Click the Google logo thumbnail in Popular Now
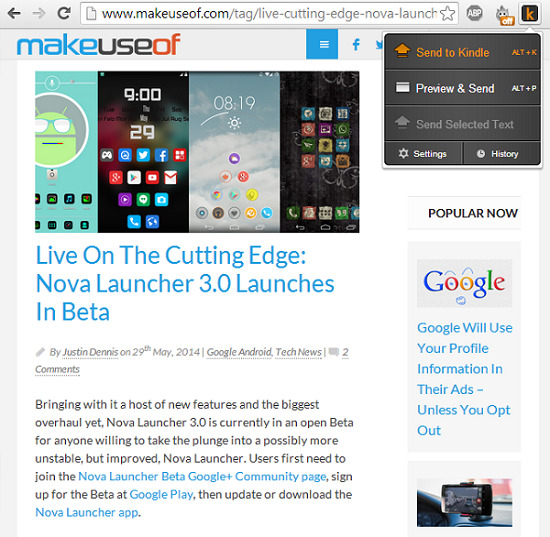The image size is (550, 537). (464, 283)
